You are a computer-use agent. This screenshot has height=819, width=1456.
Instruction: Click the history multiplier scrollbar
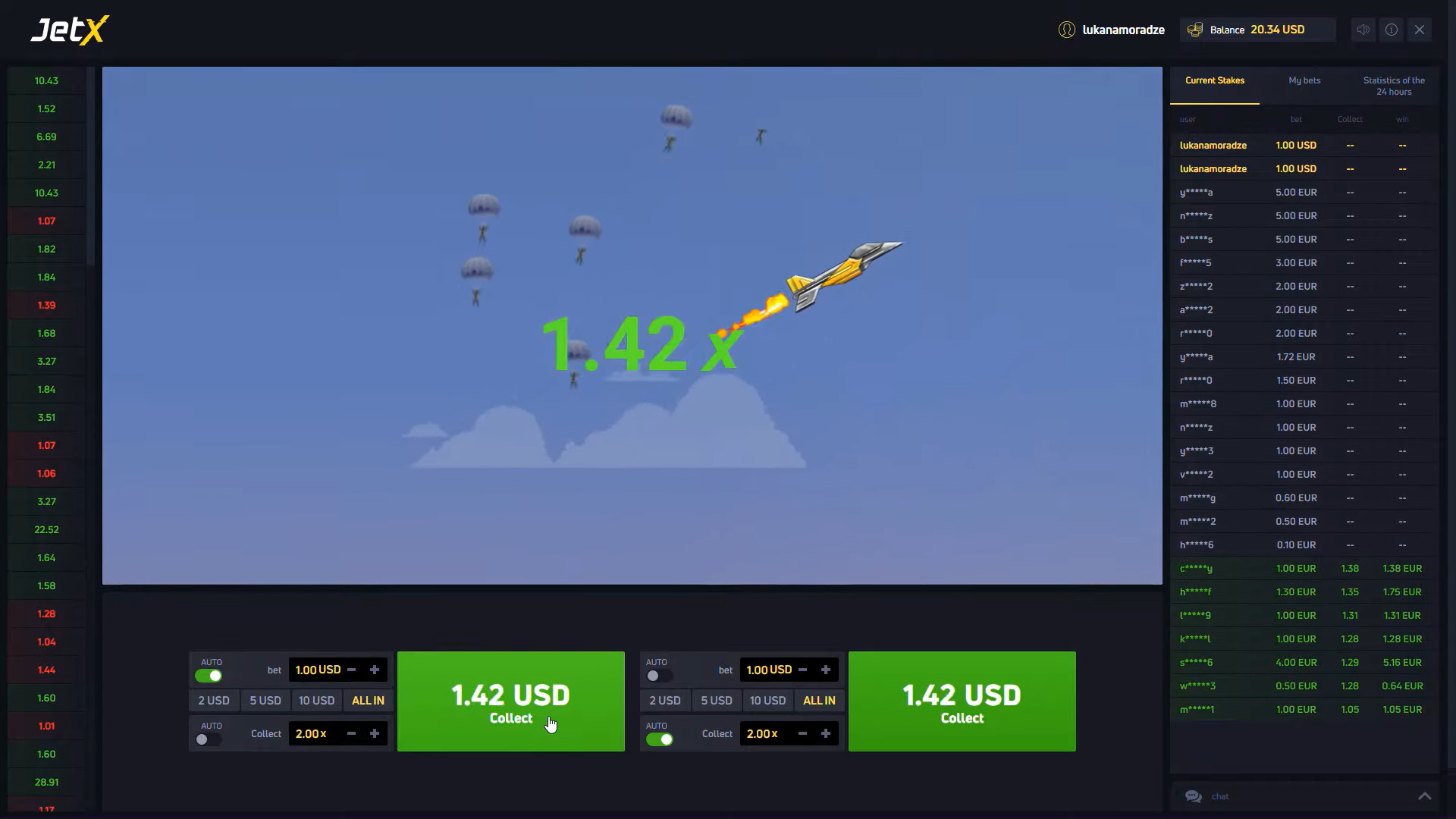91,167
